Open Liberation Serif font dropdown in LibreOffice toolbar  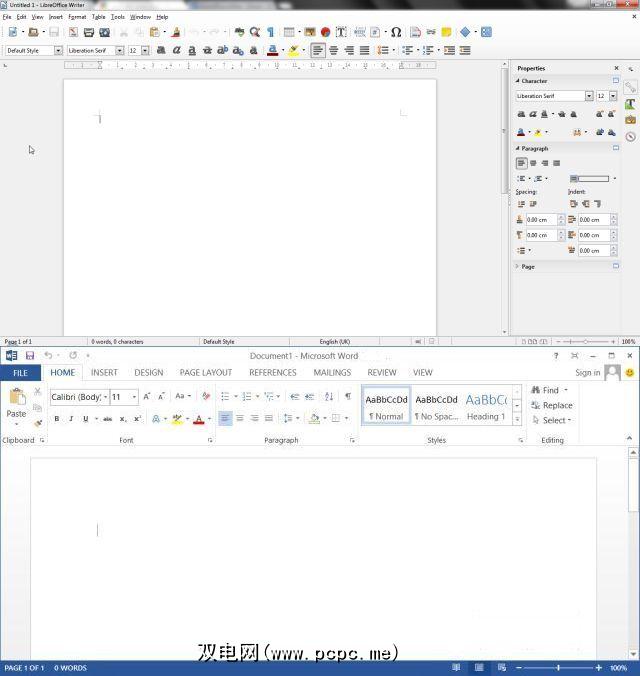[x=120, y=50]
